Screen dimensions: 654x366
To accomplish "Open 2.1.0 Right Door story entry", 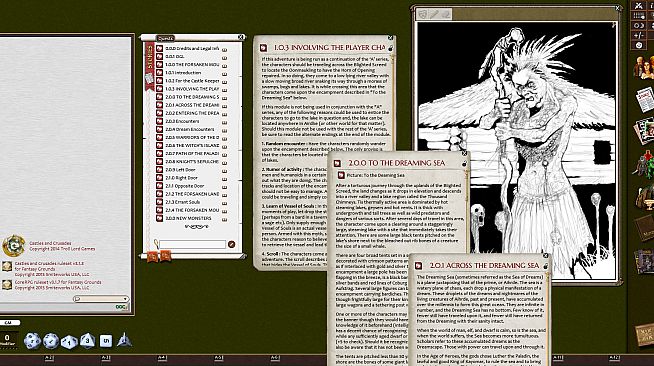I will click(x=181, y=178).
